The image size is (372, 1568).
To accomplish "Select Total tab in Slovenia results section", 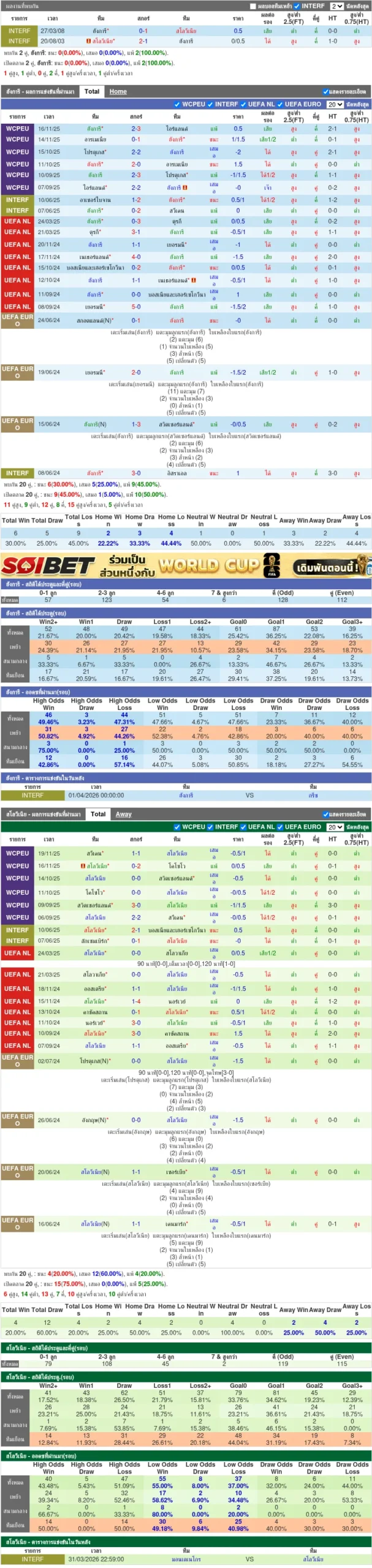I will point(98,814).
